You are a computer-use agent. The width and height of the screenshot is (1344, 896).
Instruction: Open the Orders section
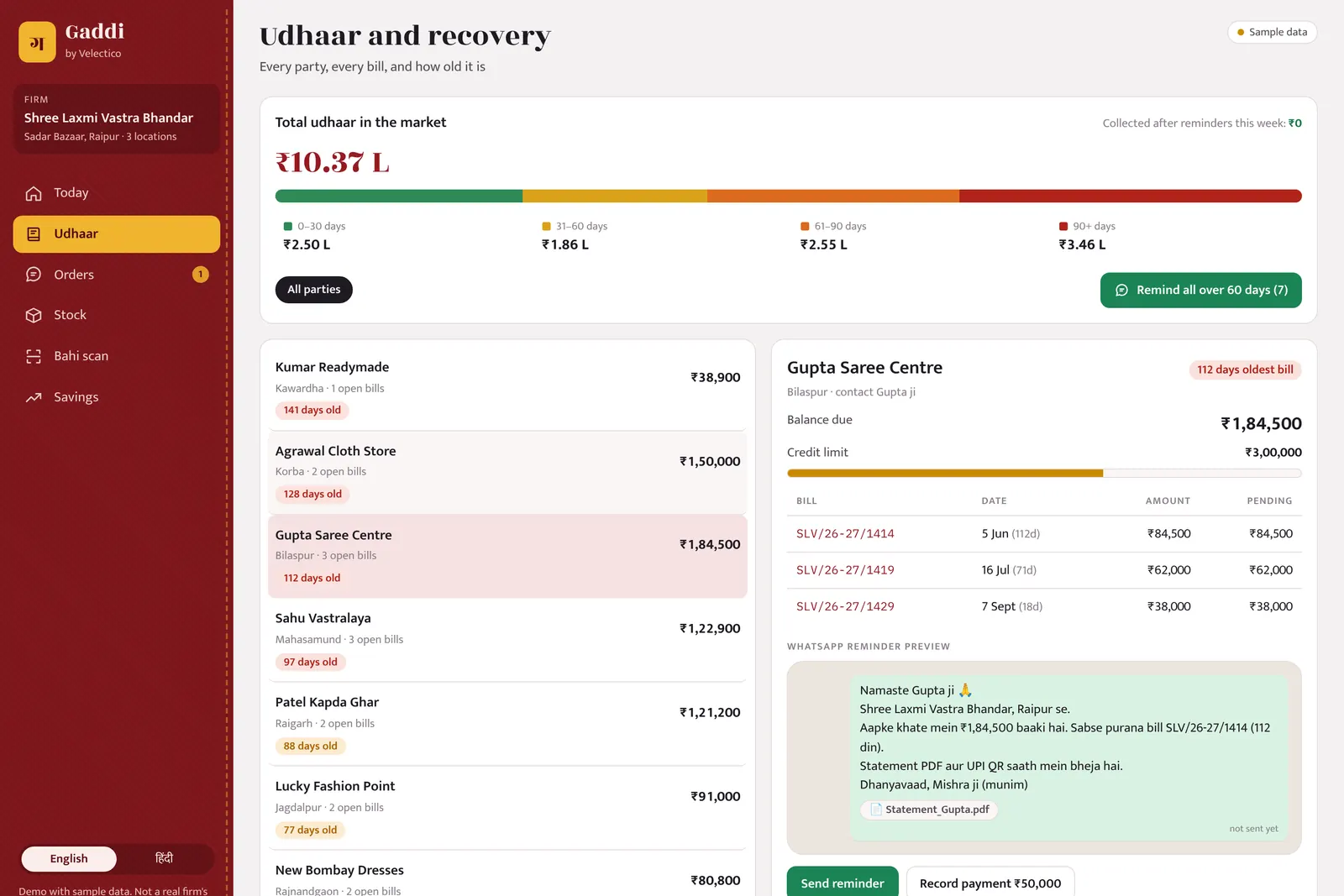[x=117, y=275]
